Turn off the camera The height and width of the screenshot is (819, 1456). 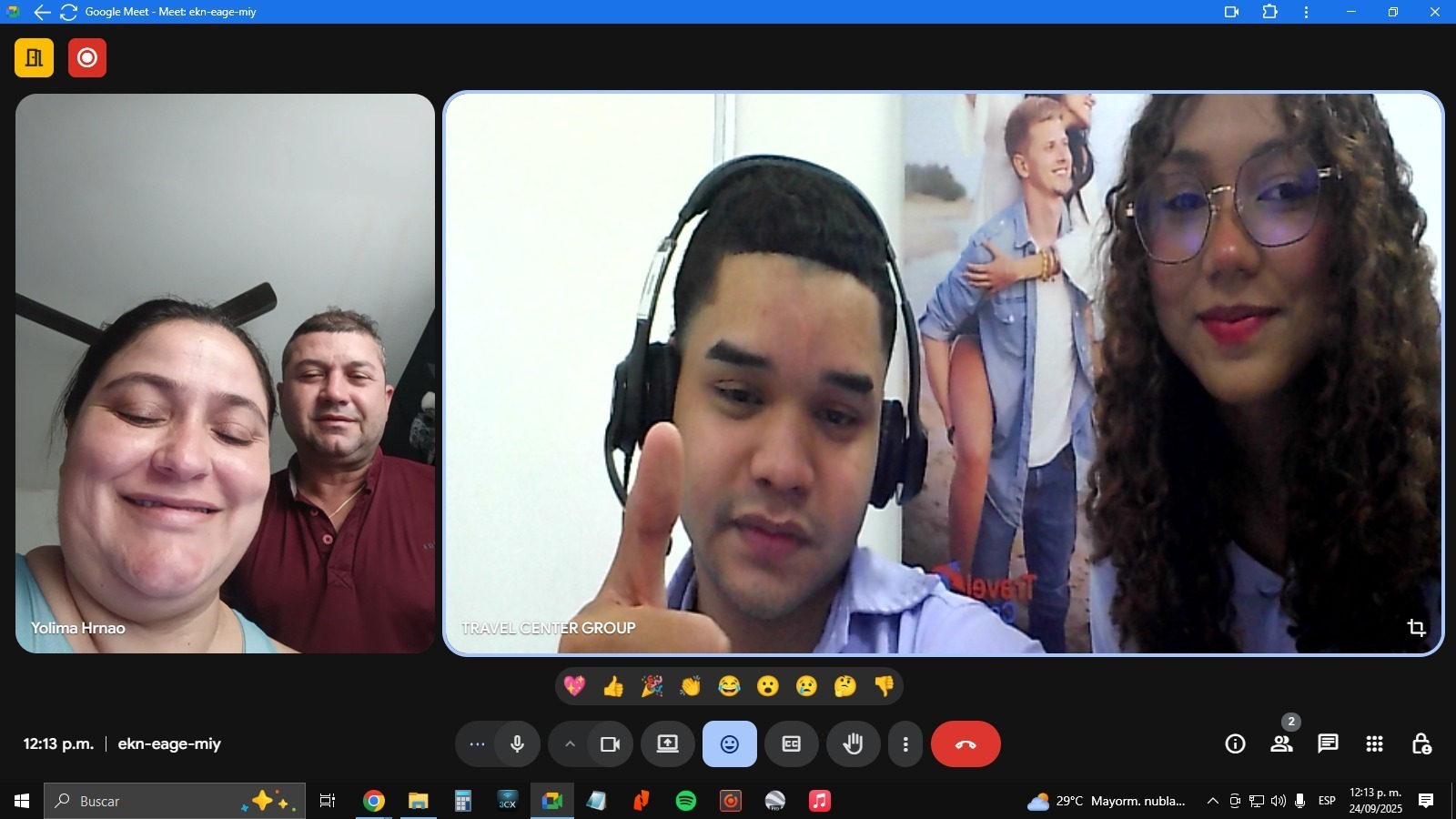click(x=610, y=744)
